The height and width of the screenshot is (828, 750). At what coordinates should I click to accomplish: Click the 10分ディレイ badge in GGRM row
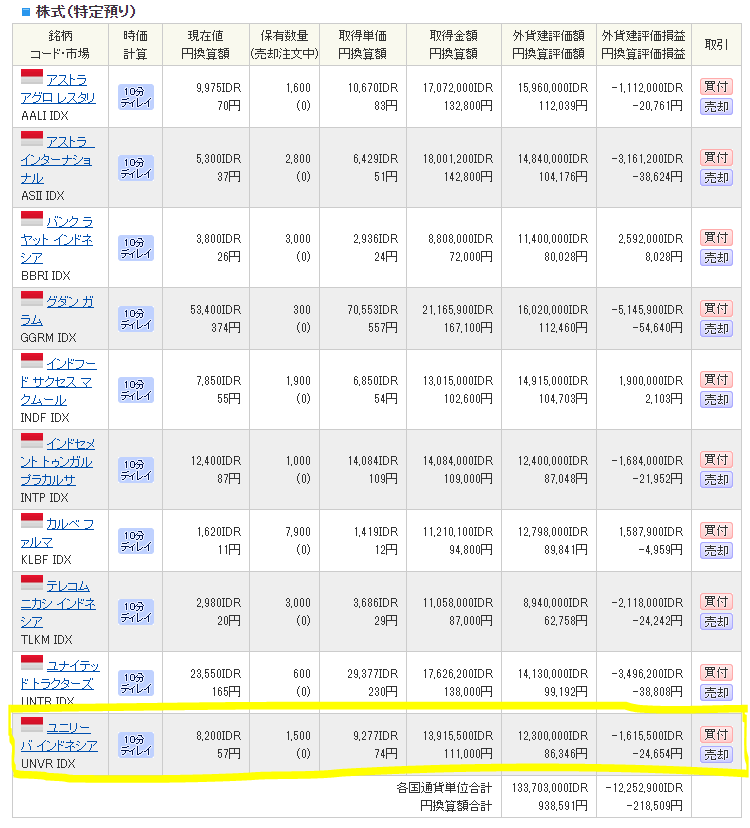click(136, 319)
